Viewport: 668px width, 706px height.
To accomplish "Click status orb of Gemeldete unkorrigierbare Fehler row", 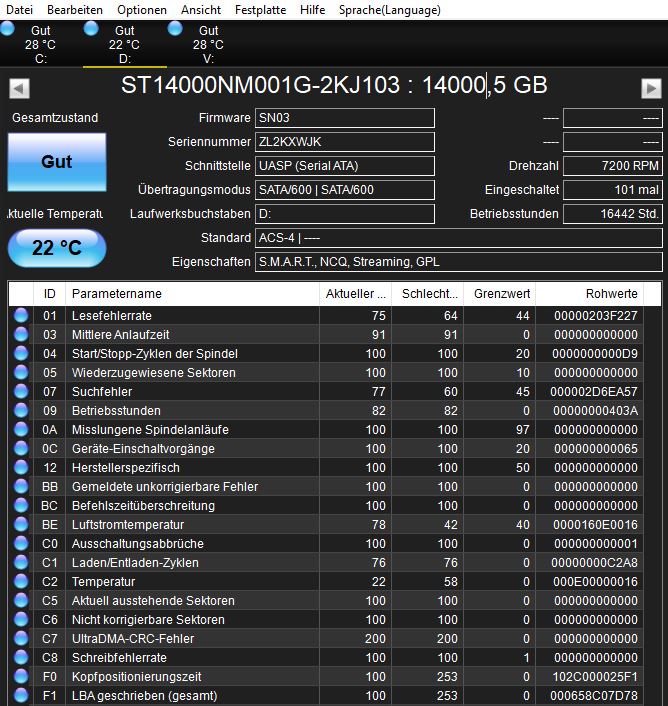I will coord(21,486).
